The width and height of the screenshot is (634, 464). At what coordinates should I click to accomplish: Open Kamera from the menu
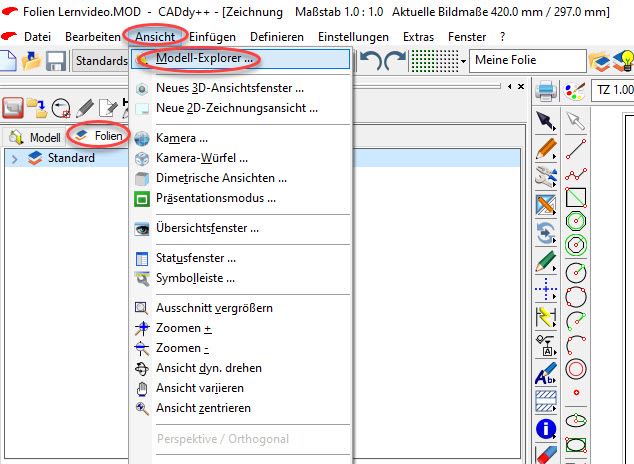click(x=241, y=138)
